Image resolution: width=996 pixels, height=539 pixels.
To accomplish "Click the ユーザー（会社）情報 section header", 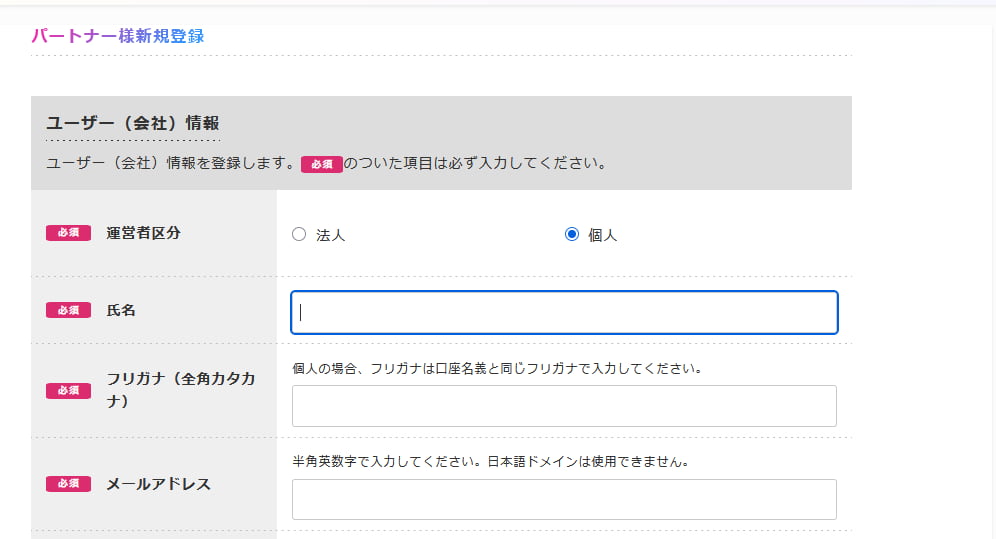I will click(132, 124).
